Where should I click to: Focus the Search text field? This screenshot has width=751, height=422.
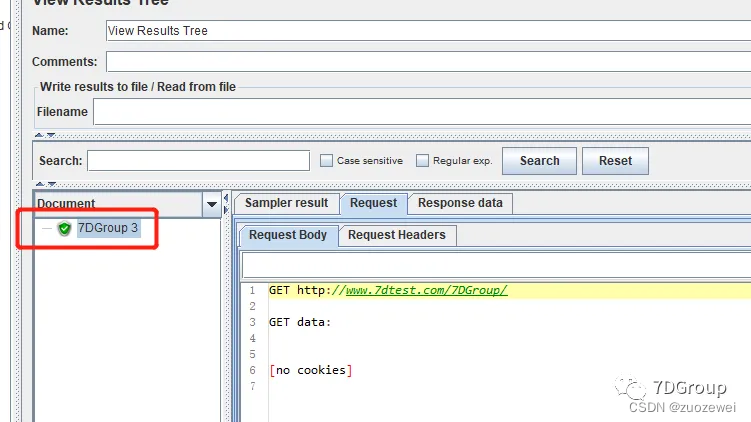(x=198, y=160)
